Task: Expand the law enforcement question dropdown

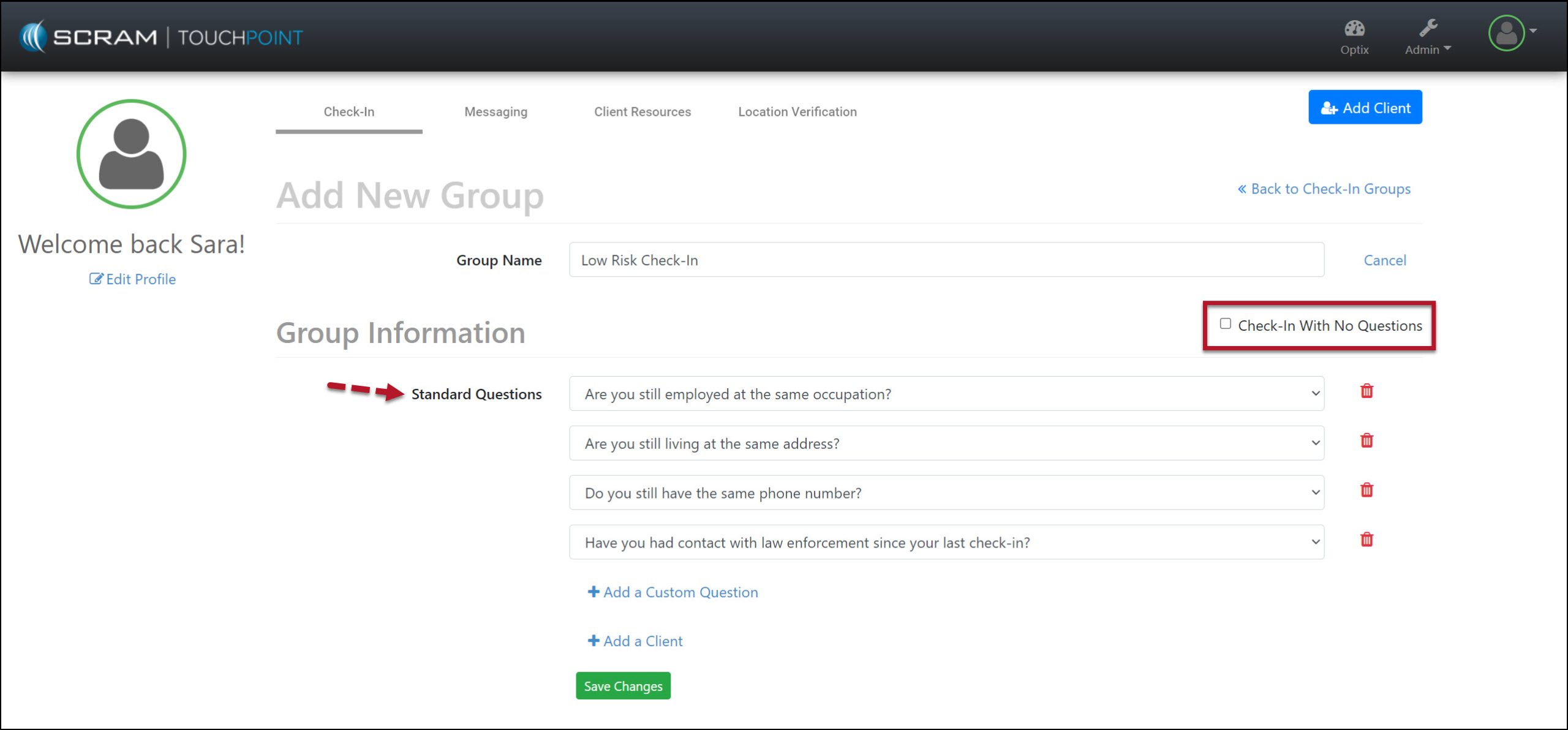Action: pos(946,543)
